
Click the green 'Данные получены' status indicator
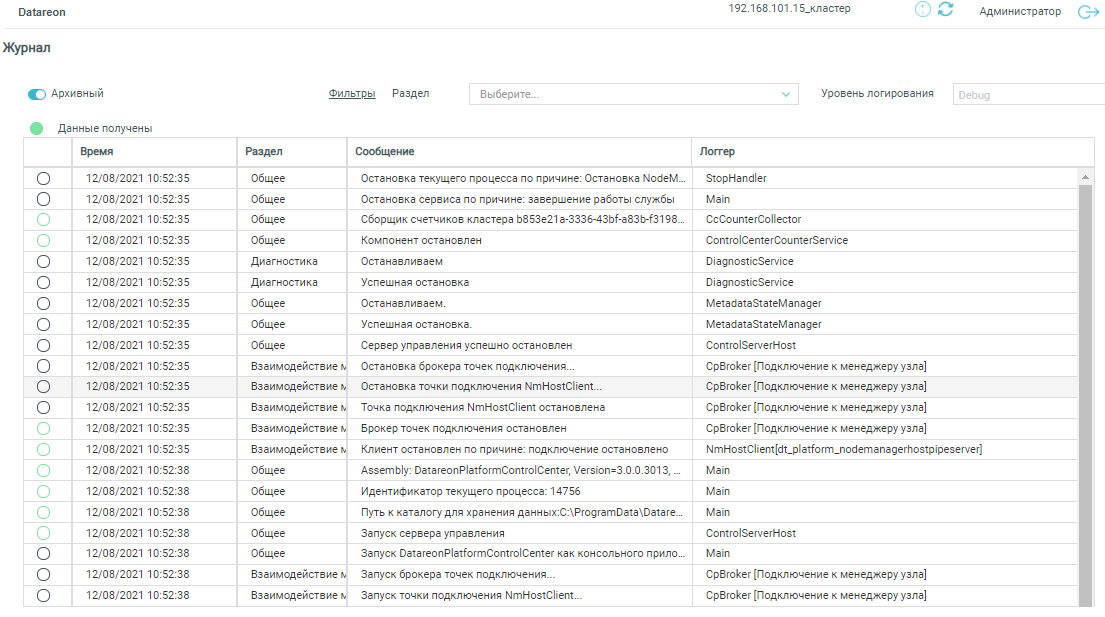(x=37, y=128)
